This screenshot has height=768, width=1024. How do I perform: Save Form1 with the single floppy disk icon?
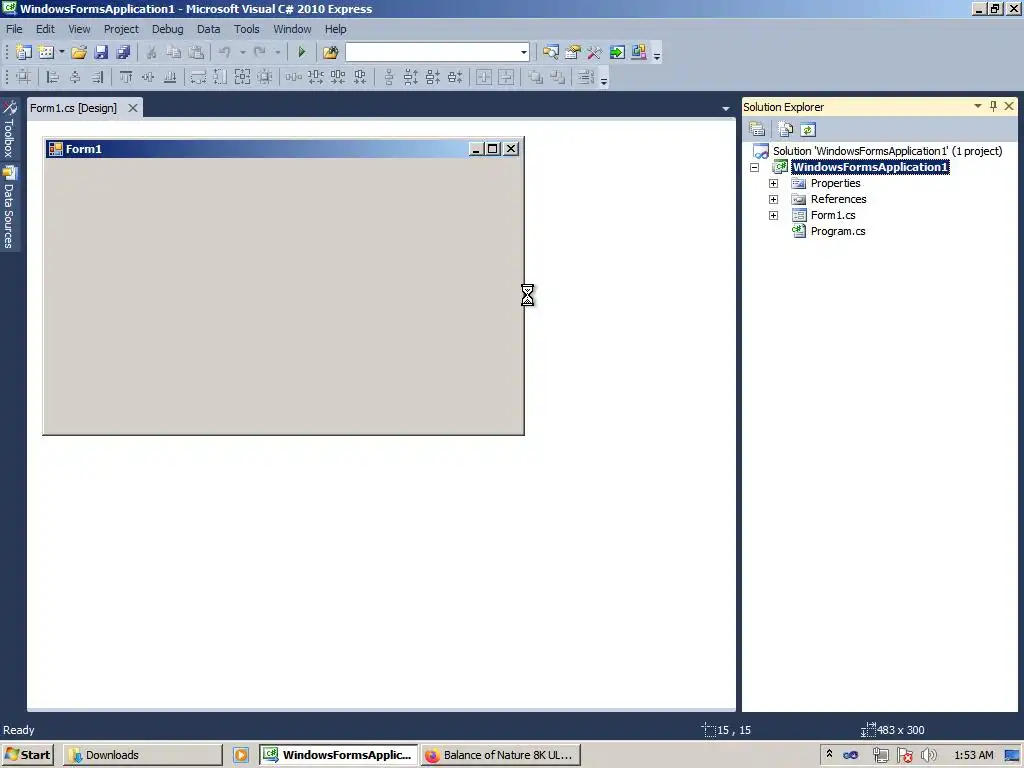[x=101, y=52]
